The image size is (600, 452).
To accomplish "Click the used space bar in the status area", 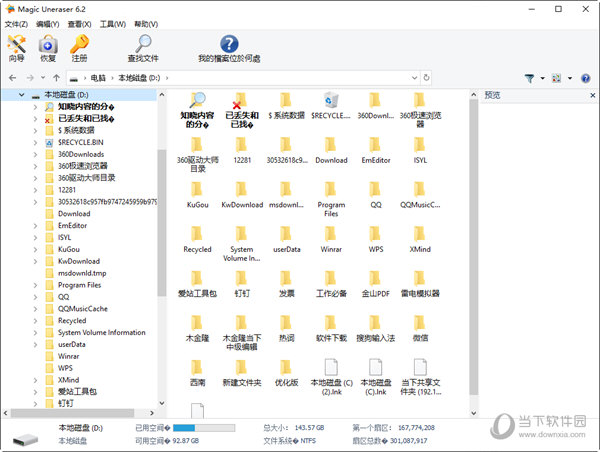I will (204, 428).
